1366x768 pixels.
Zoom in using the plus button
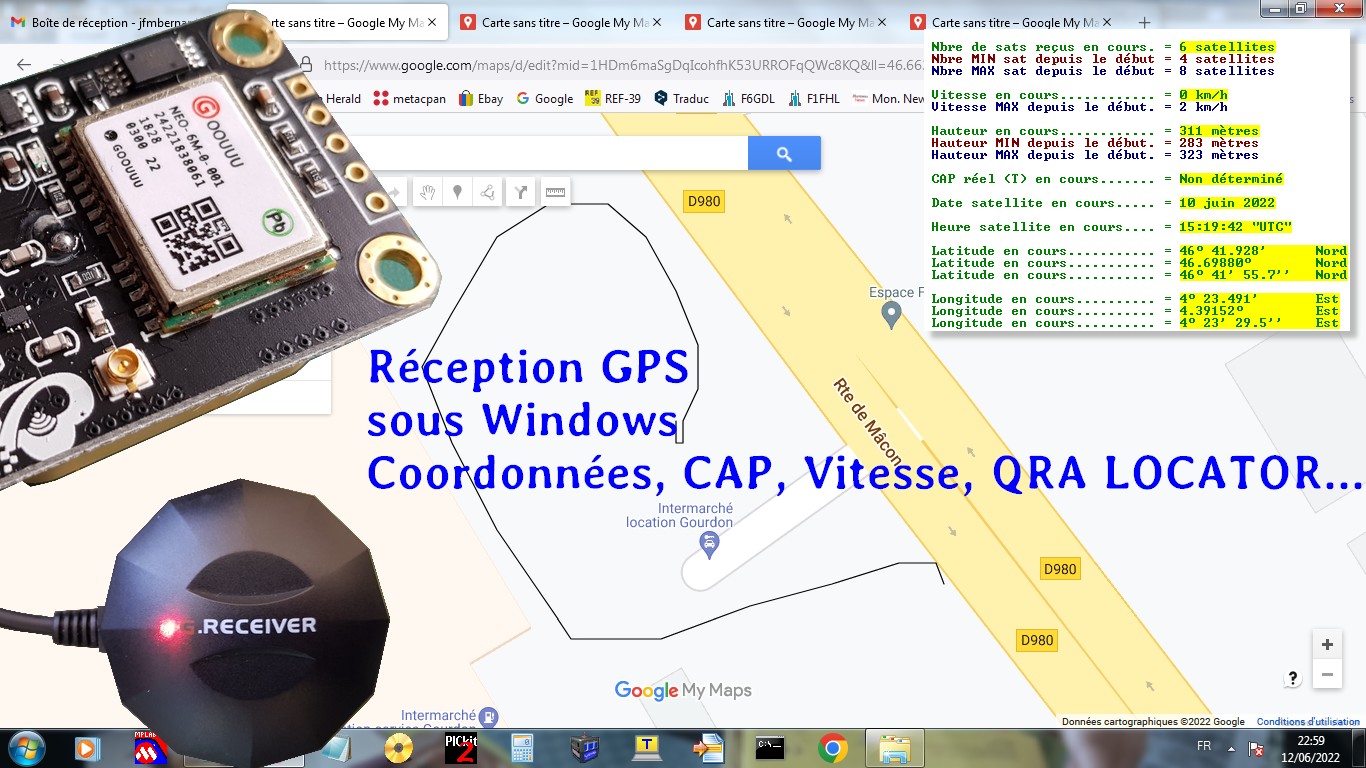(1327, 644)
